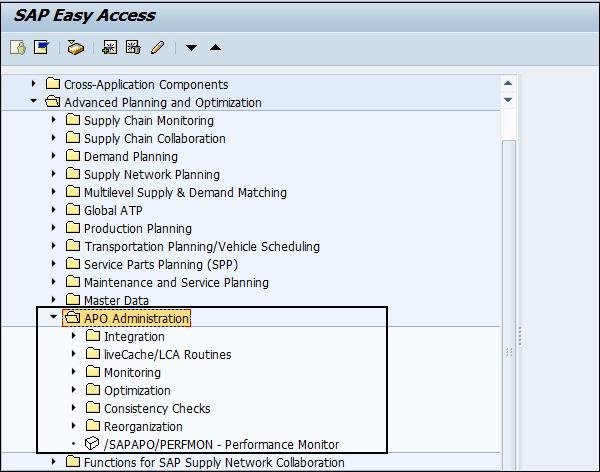Click the Global ATP folder icon
Image resolution: width=600 pixels, height=472 pixels.
[73, 209]
